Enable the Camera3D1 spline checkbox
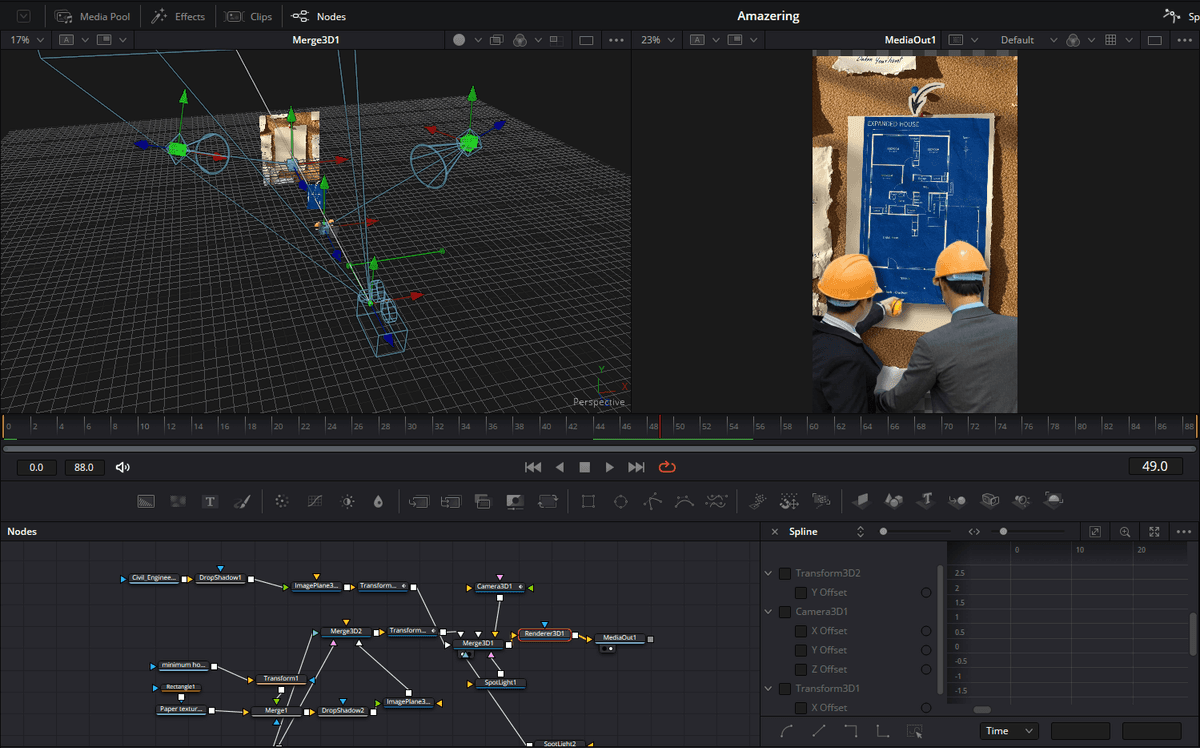This screenshot has width=1200, height=748. tap(784, 611)
